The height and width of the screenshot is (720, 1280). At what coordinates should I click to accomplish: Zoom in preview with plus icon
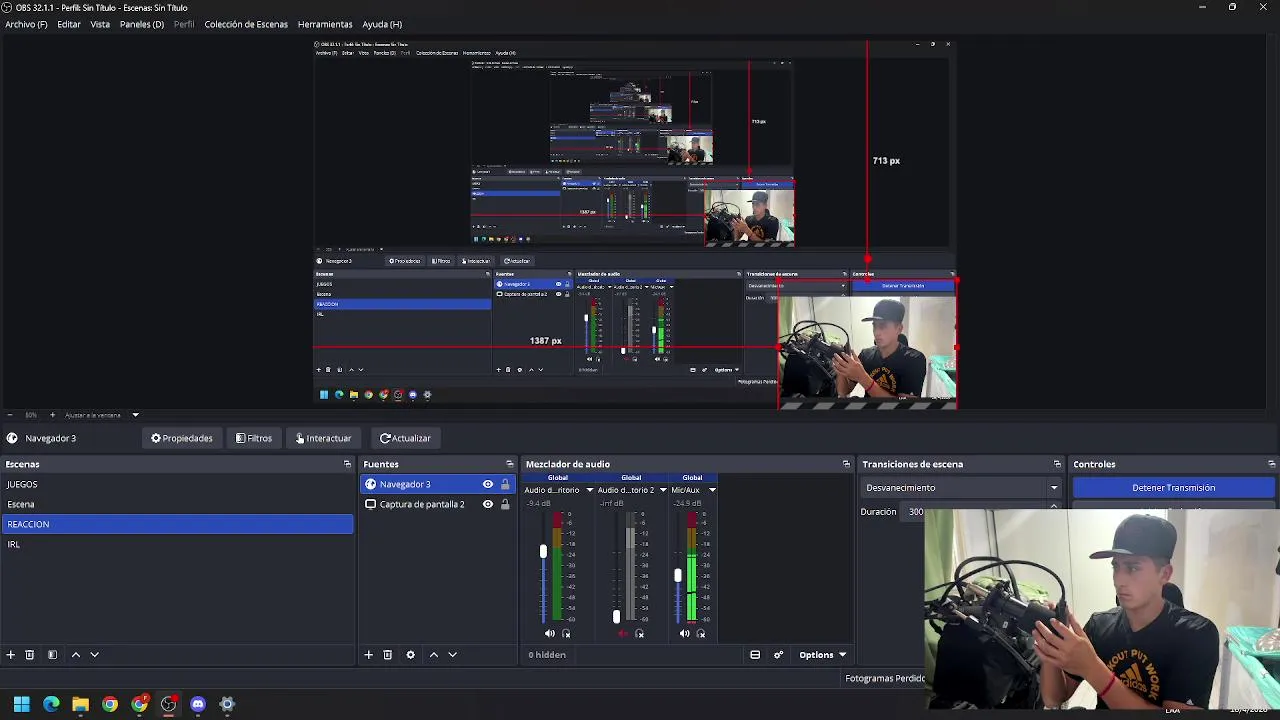coord(52,415)
